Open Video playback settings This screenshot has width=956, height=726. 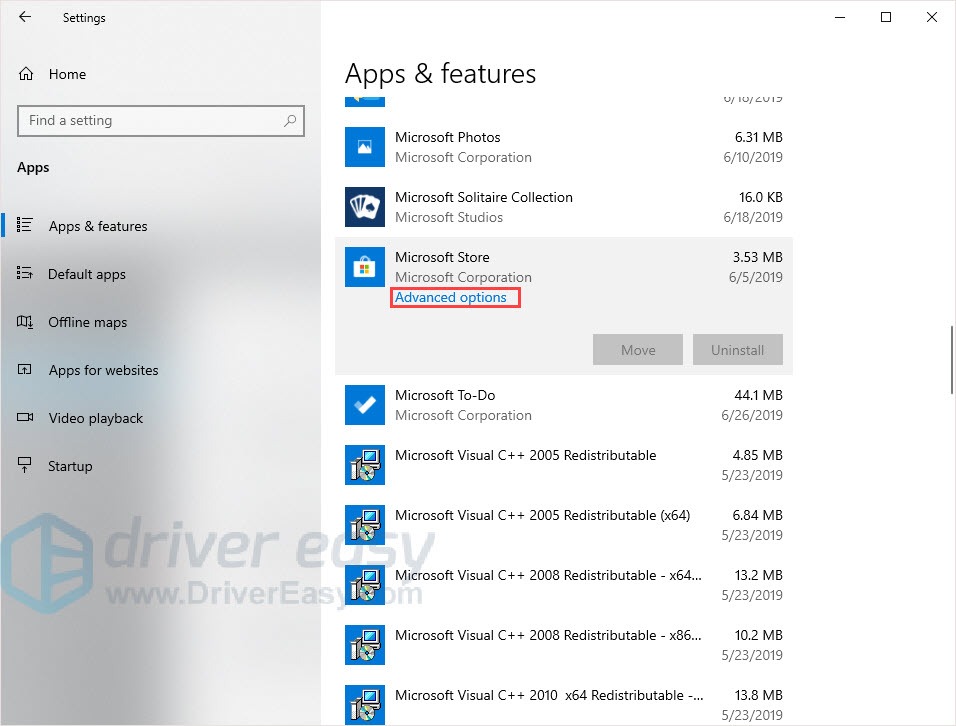(96, 418)
